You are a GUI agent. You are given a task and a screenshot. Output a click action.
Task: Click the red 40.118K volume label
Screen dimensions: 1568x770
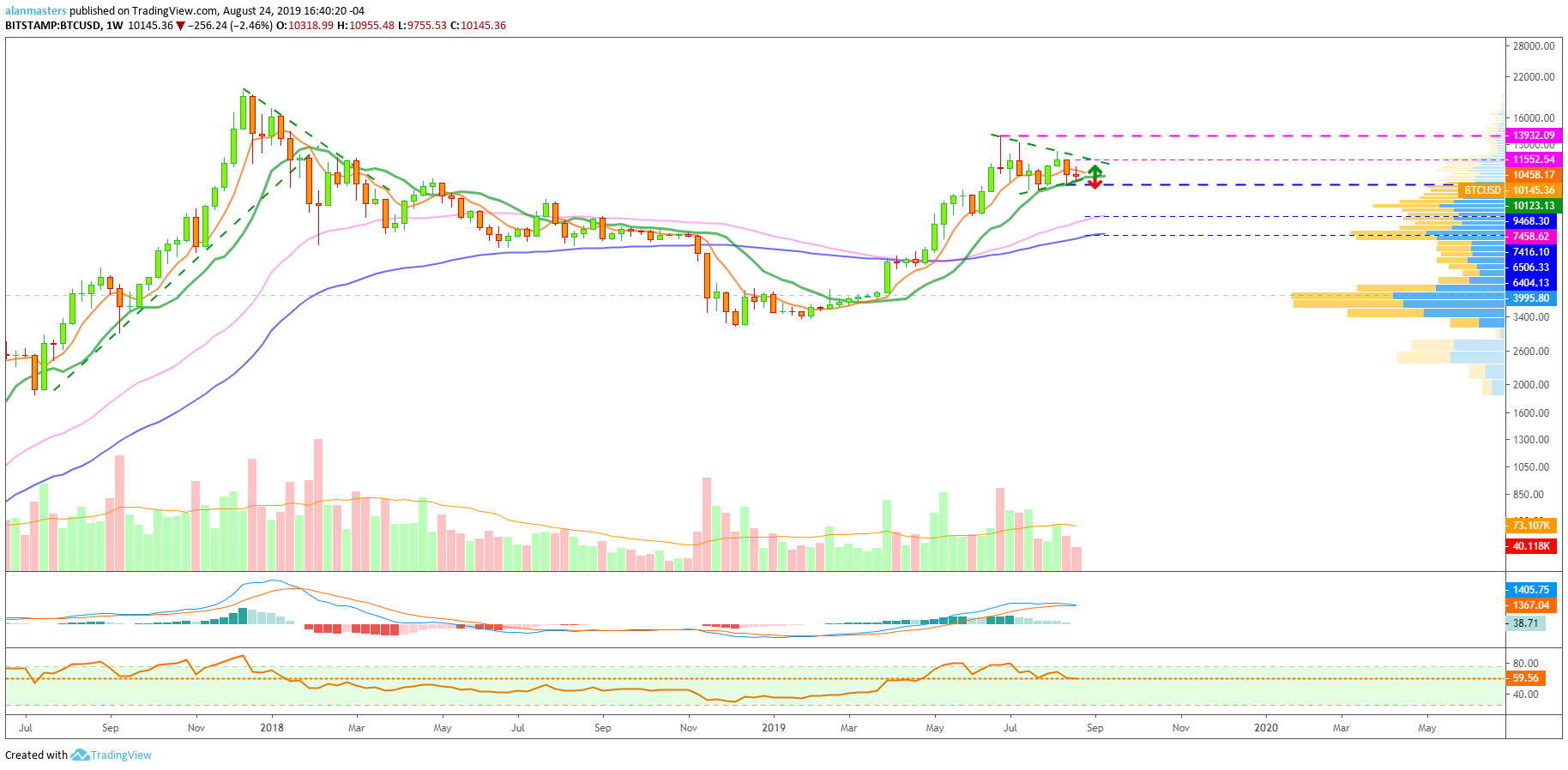(1531, 546)
